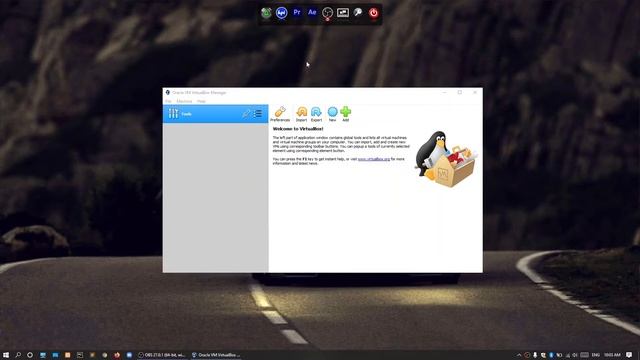Launch Premiere Pro from the top dock

[x=297, y=13]
